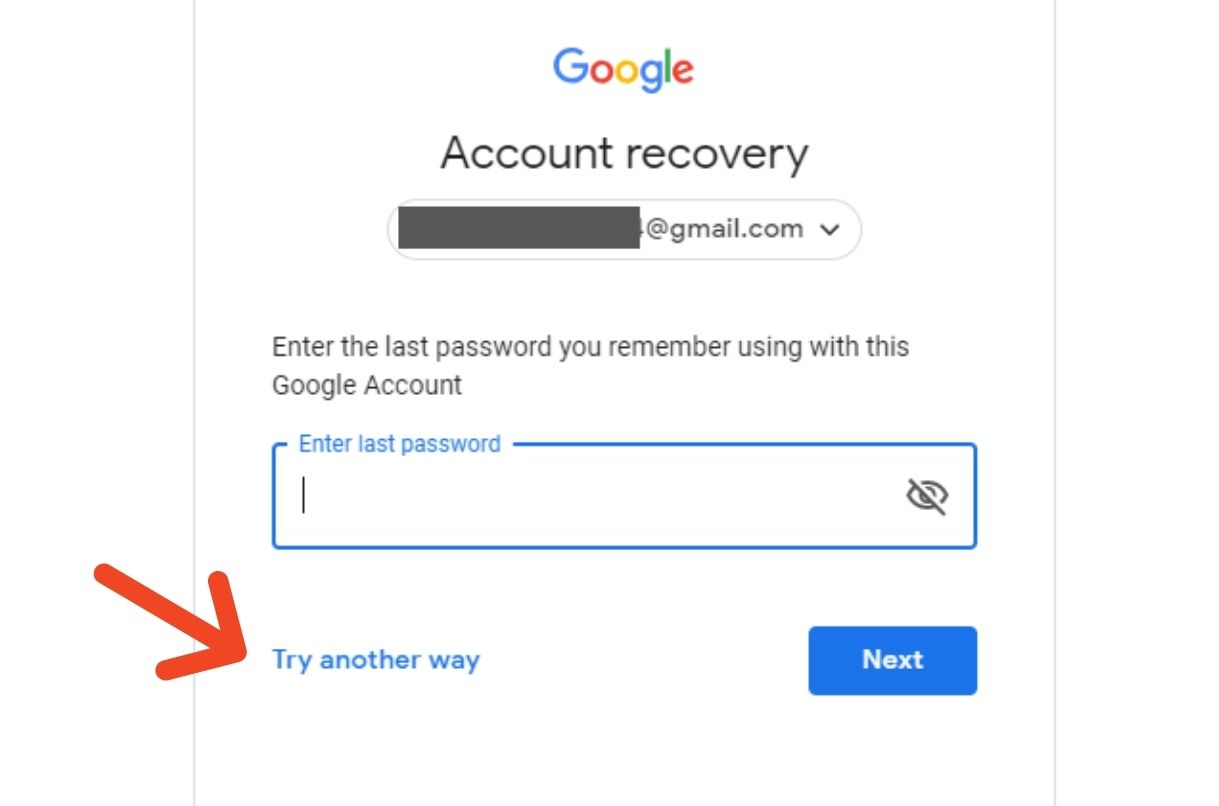Click the Google Account words in the instructions
Screen dimensions: 1219x806
tap(367, 385)
